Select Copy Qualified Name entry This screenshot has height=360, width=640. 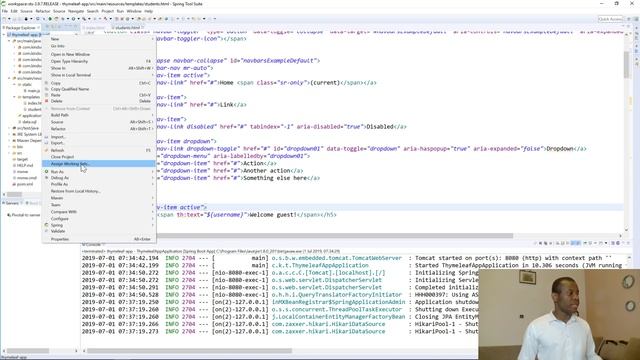coord(99,89)
